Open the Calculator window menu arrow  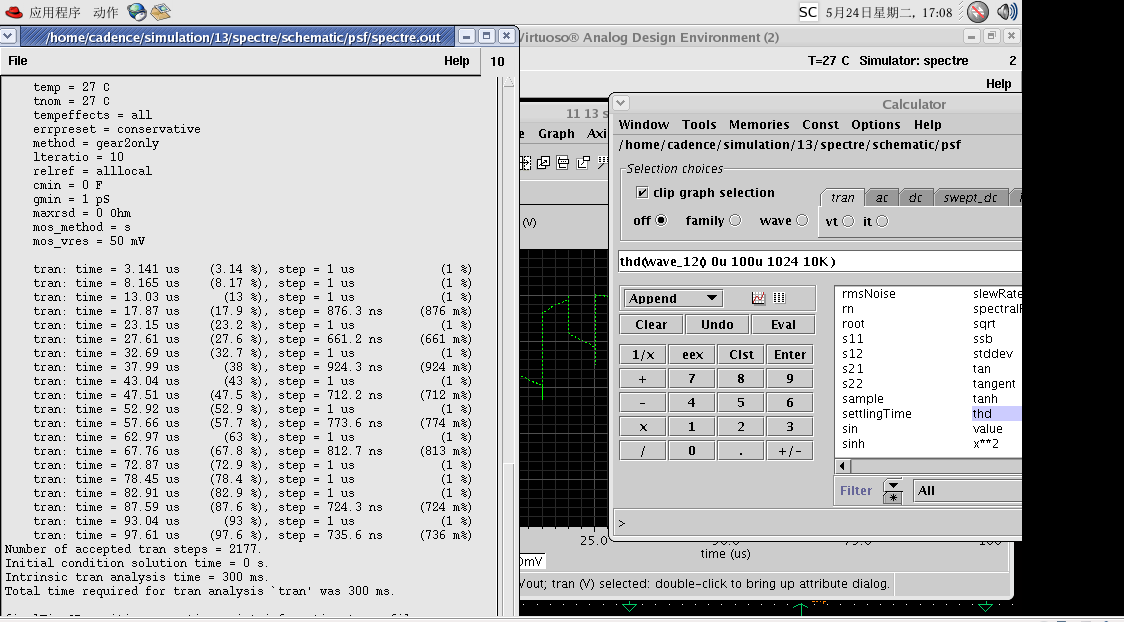621,103
